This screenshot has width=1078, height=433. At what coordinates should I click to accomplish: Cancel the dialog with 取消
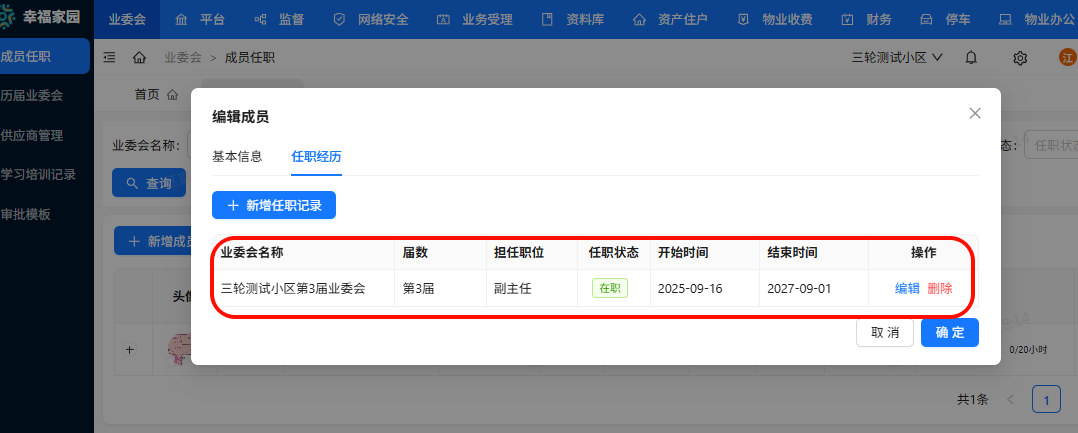(885, 332)
